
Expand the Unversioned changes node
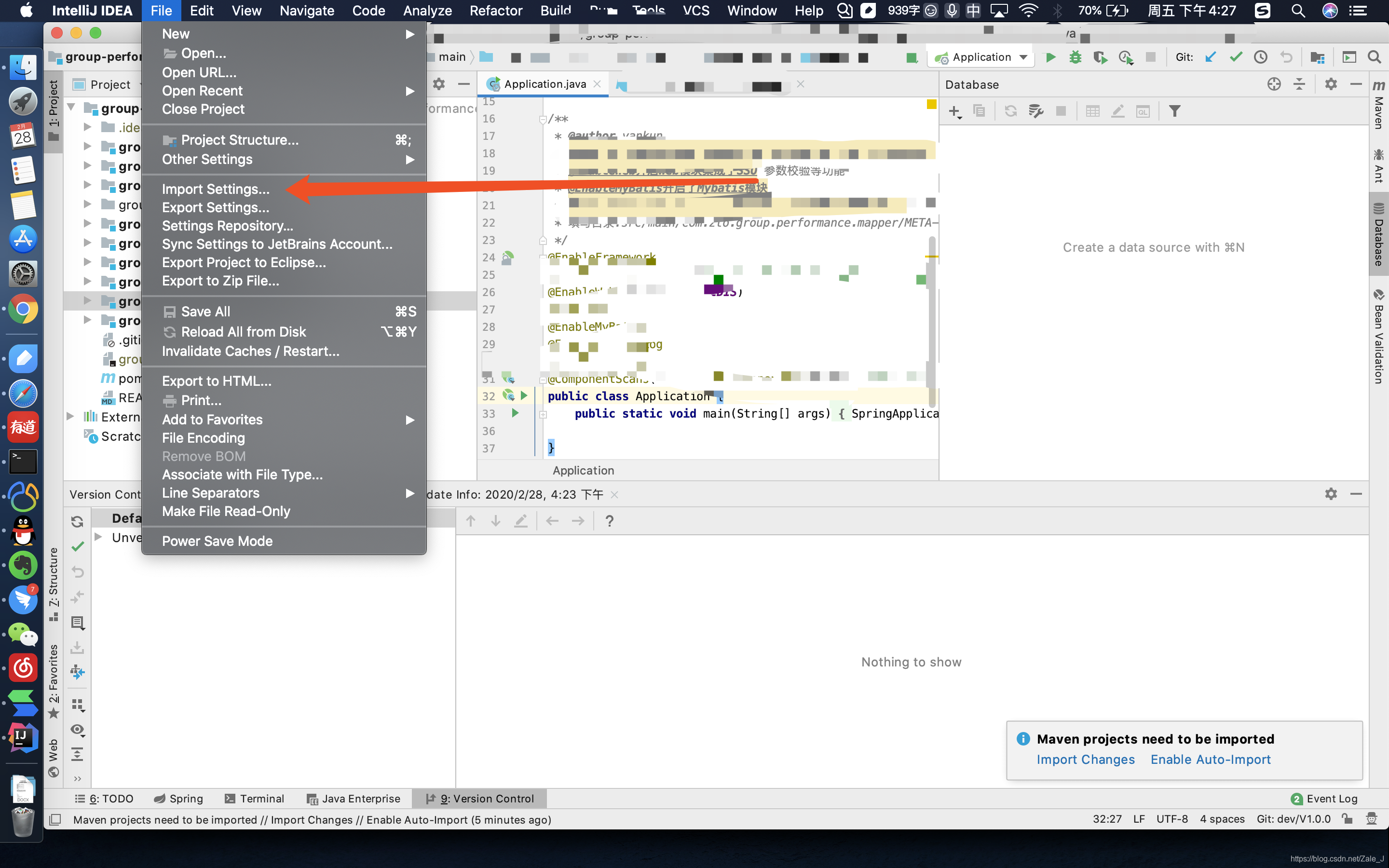[x=99, y=537]
